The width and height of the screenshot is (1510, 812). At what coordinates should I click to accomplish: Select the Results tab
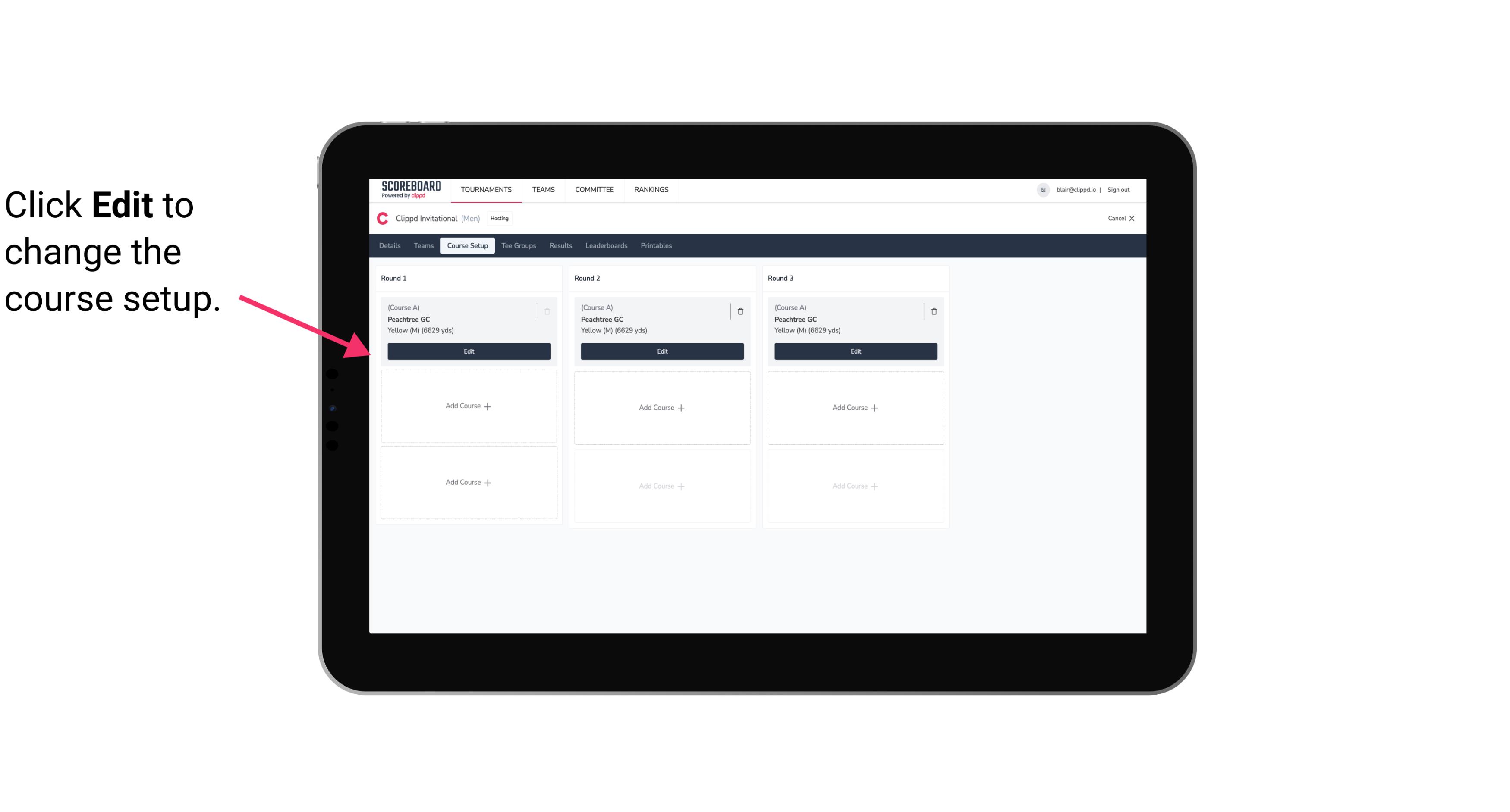click(x=560, y=246)
